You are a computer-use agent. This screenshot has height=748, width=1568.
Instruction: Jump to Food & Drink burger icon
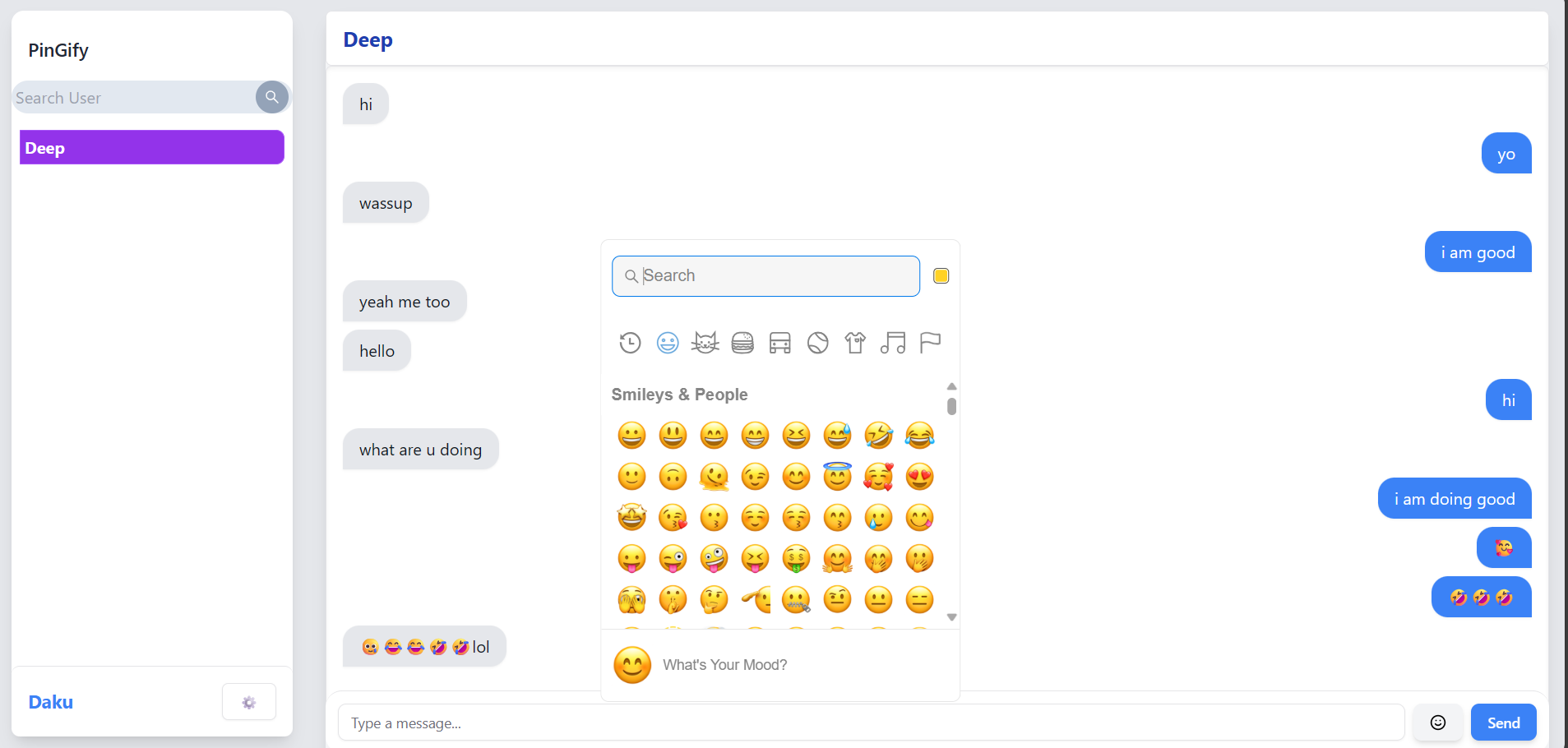742,343
